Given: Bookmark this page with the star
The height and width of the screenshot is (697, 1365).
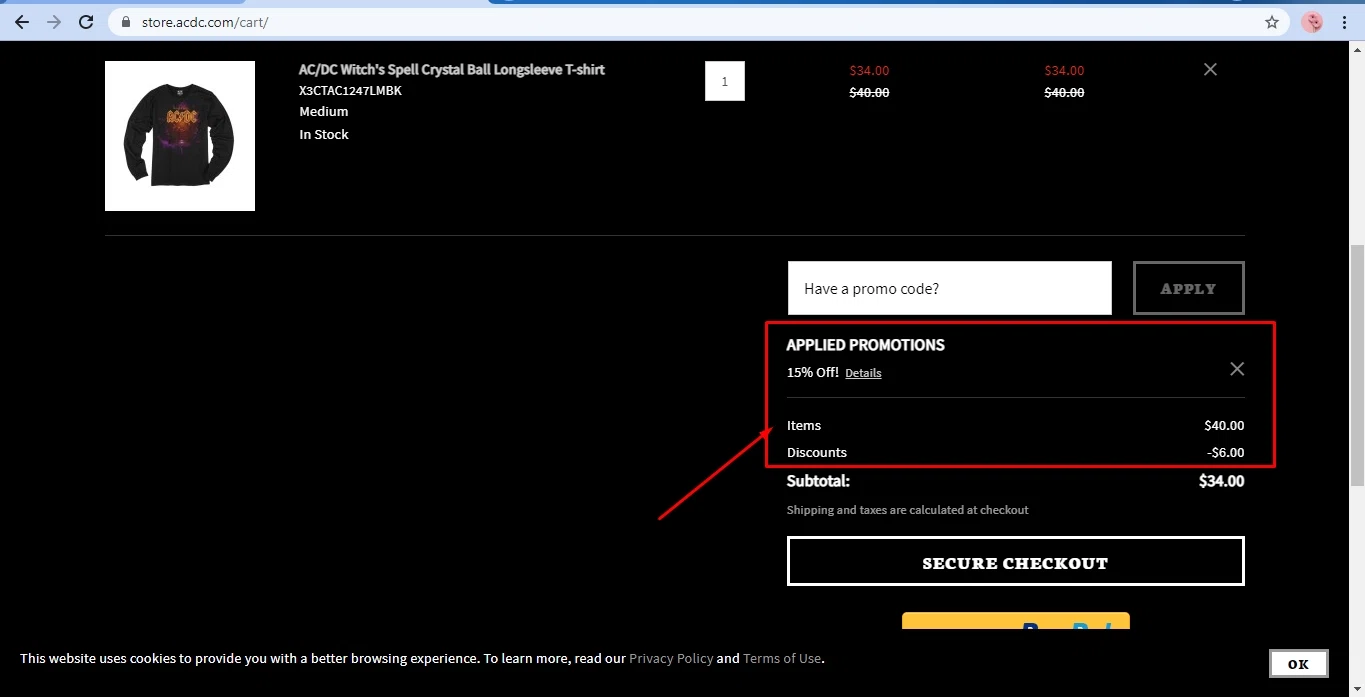Looking at the screenshot, I should (x=1272, y=22).
